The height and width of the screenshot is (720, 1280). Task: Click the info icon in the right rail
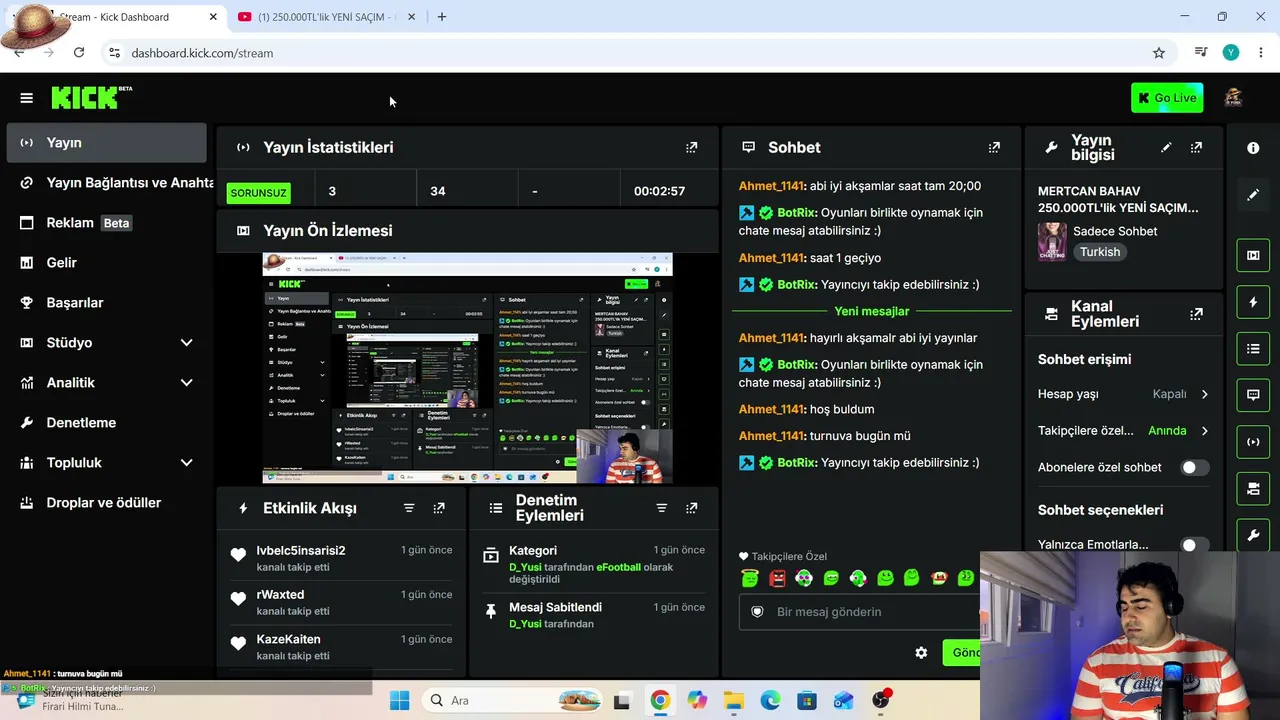[1253, 148]
